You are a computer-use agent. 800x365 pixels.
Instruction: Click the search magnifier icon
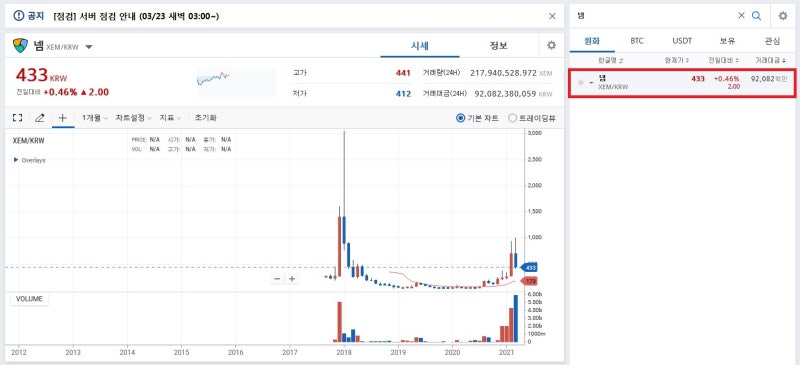(x=757, y=16)
